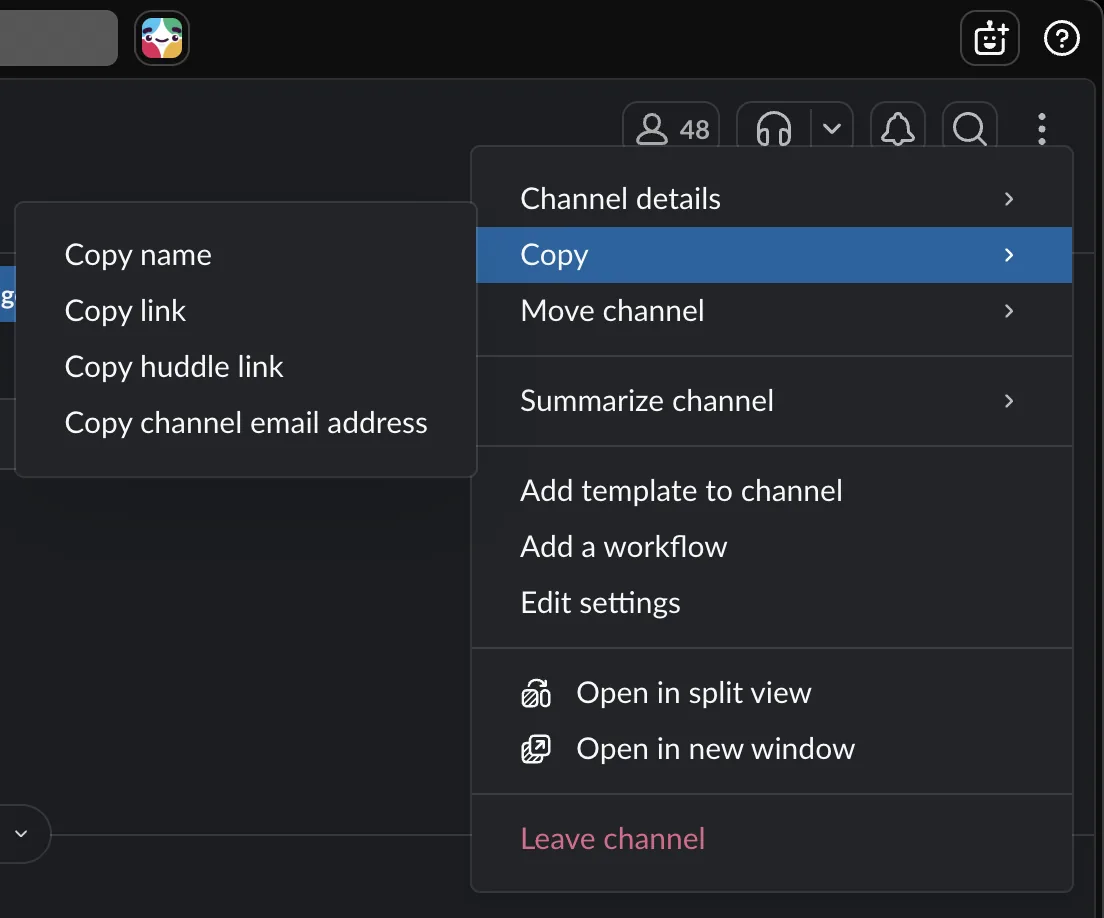Expand huddle options dropdown arrow

pos(832,129)
